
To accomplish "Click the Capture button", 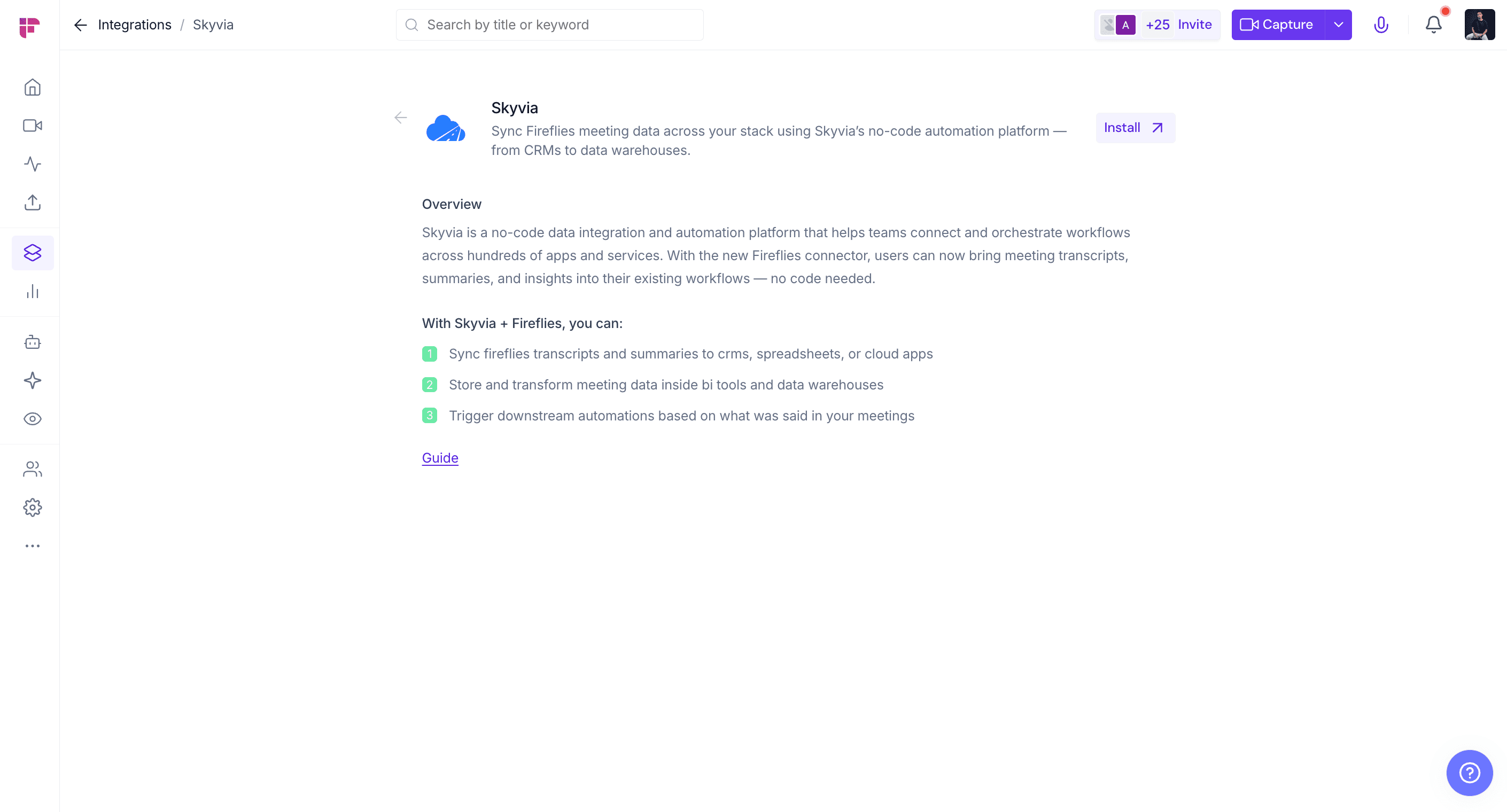I will pos(1277,25).
